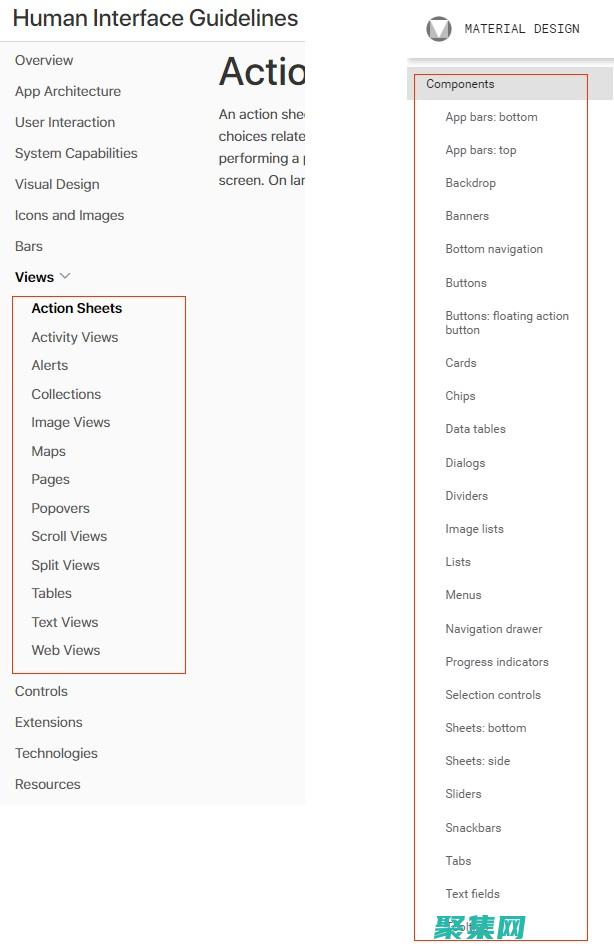Click the Material Design logo icon
The image size is (614, 949).
pyautogui.click(x=439, y=29)
